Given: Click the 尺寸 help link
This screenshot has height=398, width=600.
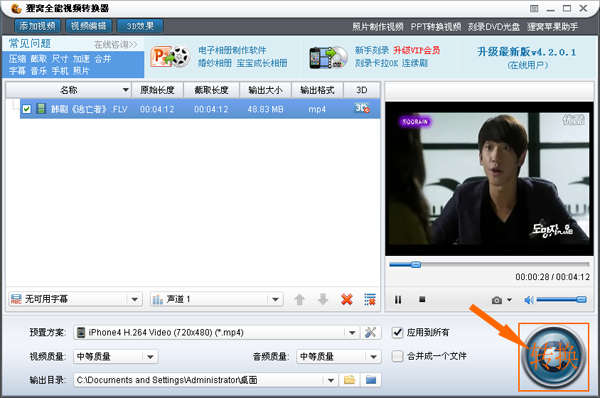Looking at the screenshot, I should click(60, 59).
